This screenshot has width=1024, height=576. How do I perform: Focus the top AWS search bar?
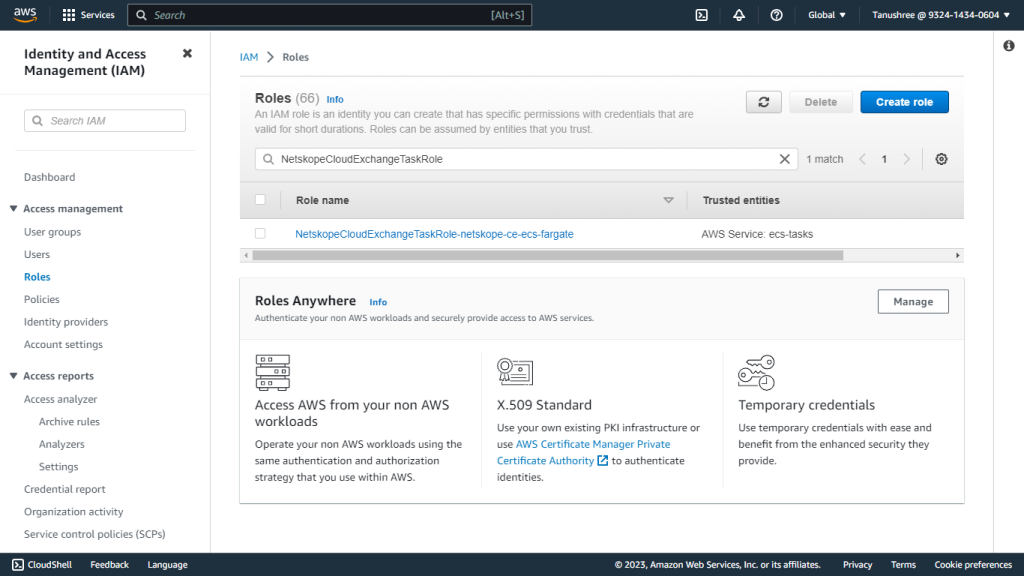tap(329, 15)
